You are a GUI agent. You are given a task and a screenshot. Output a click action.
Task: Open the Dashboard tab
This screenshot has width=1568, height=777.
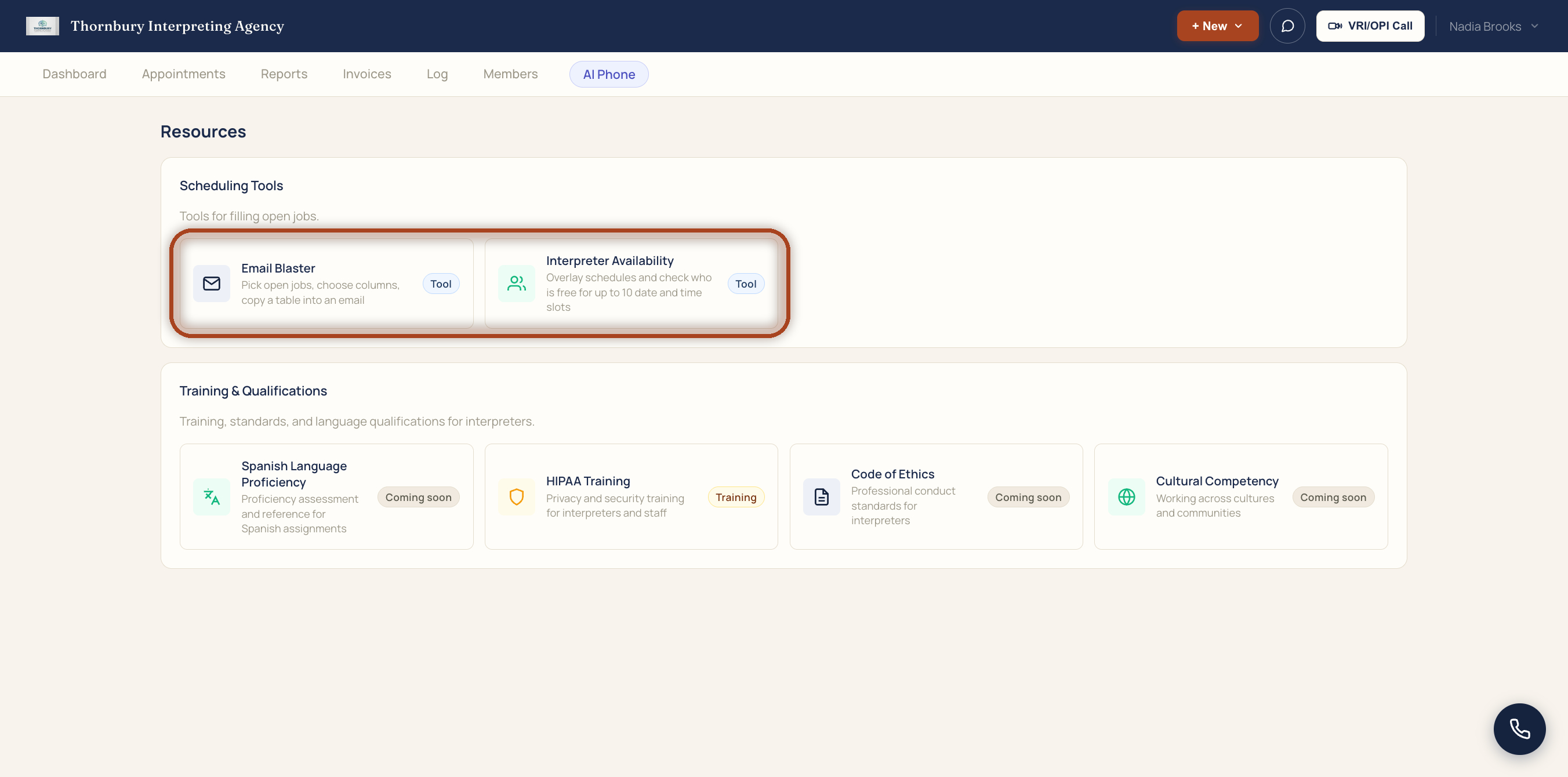click(74, 74)
